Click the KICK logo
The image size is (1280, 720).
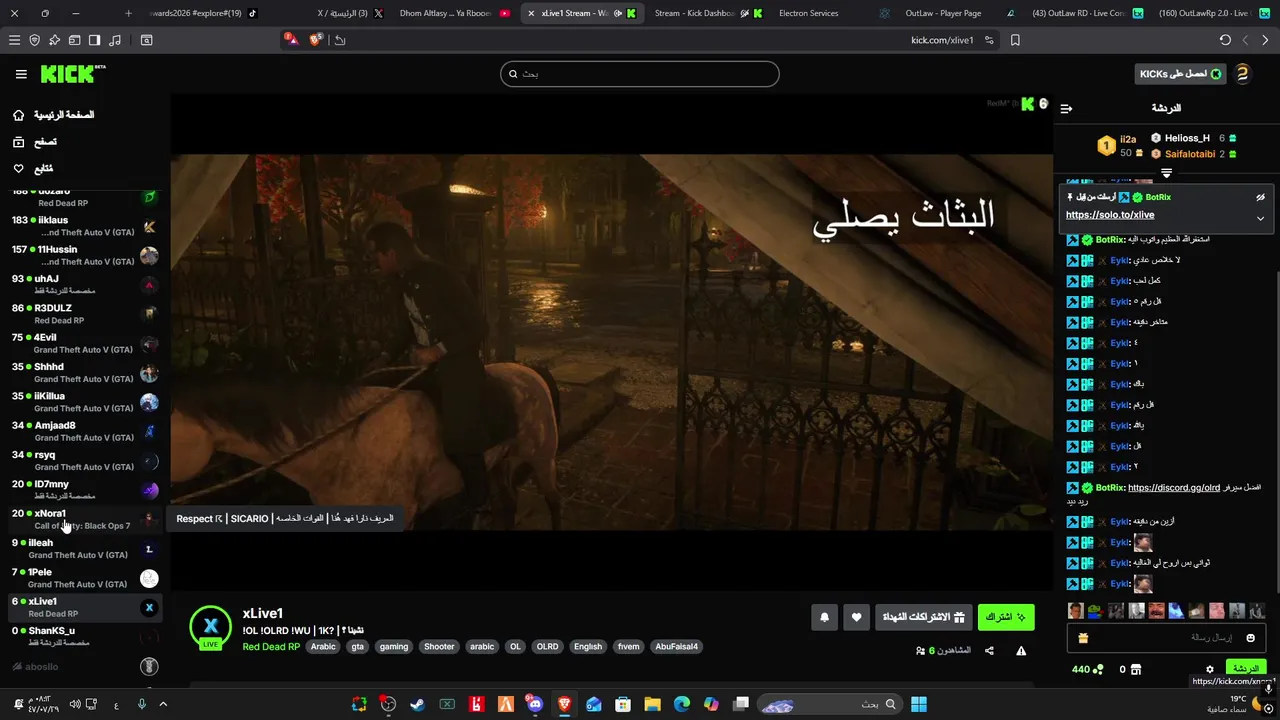click(72, 74)
